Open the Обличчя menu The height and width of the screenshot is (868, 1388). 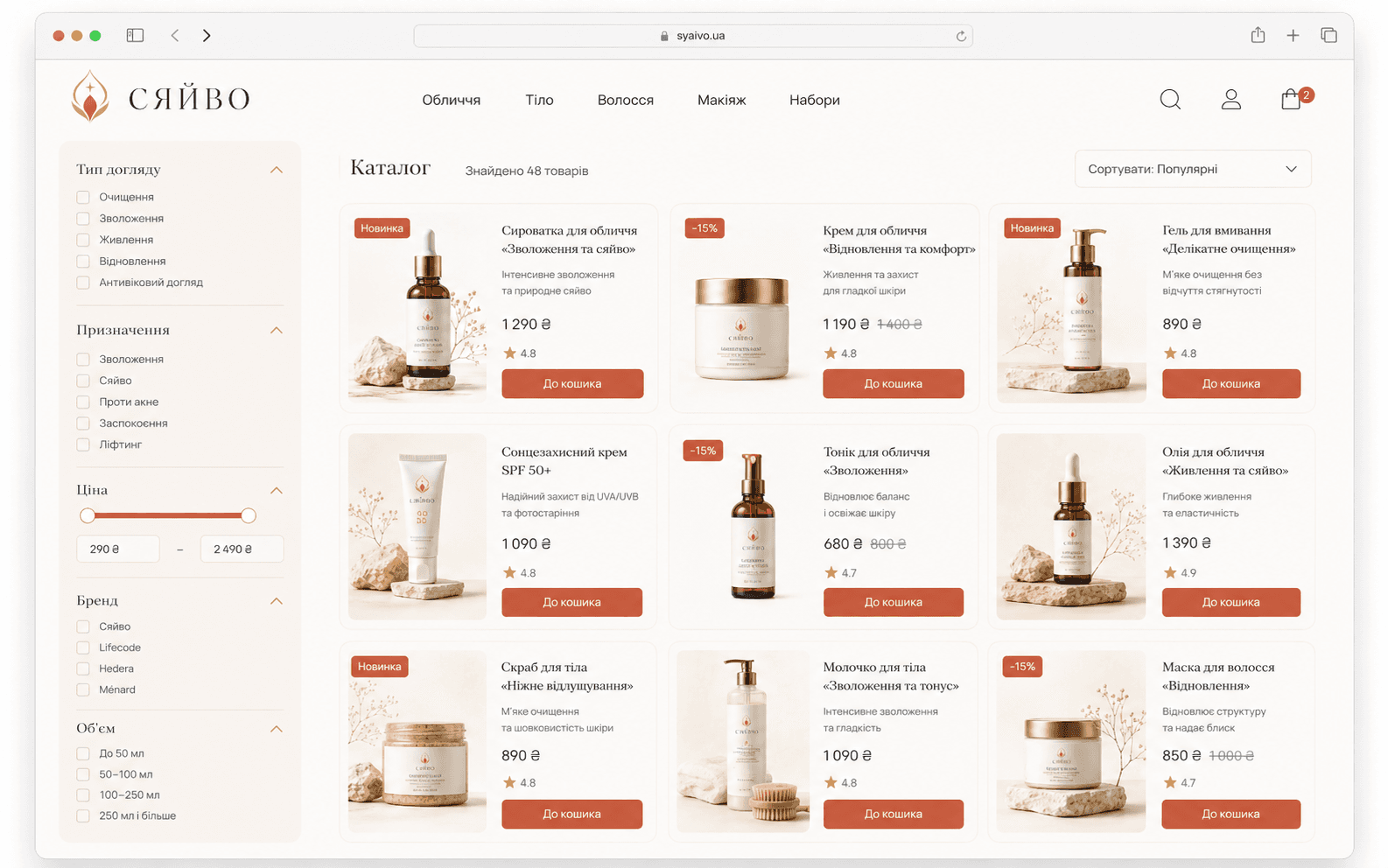coord(452,100)
